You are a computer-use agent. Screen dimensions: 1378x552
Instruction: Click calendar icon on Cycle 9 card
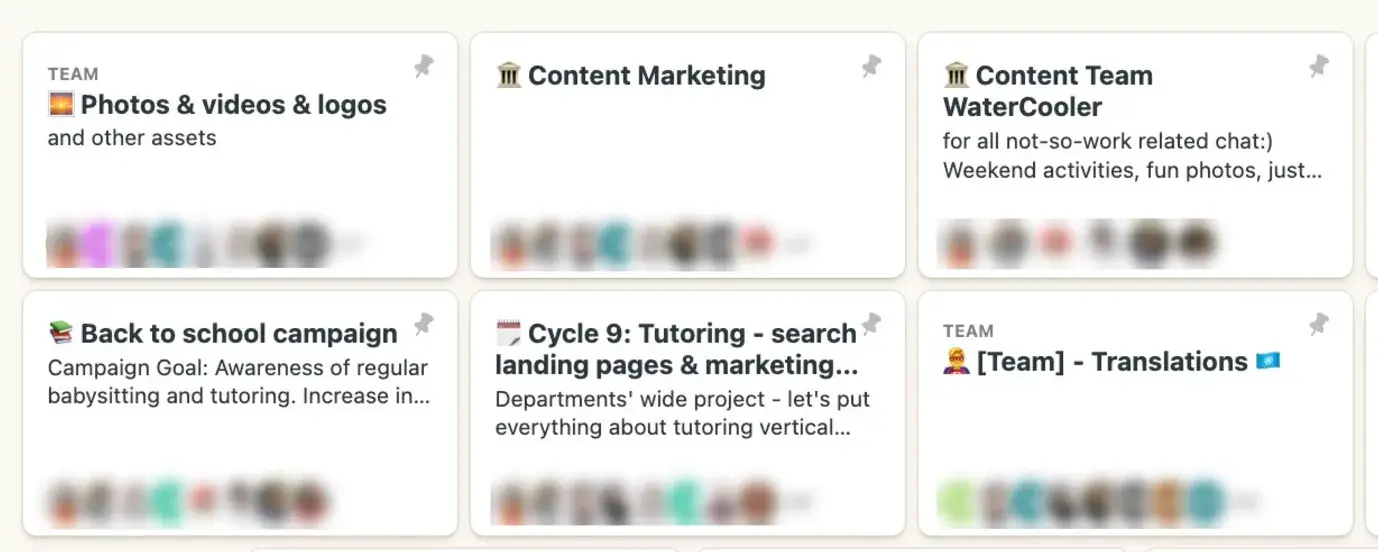(509, 333)
